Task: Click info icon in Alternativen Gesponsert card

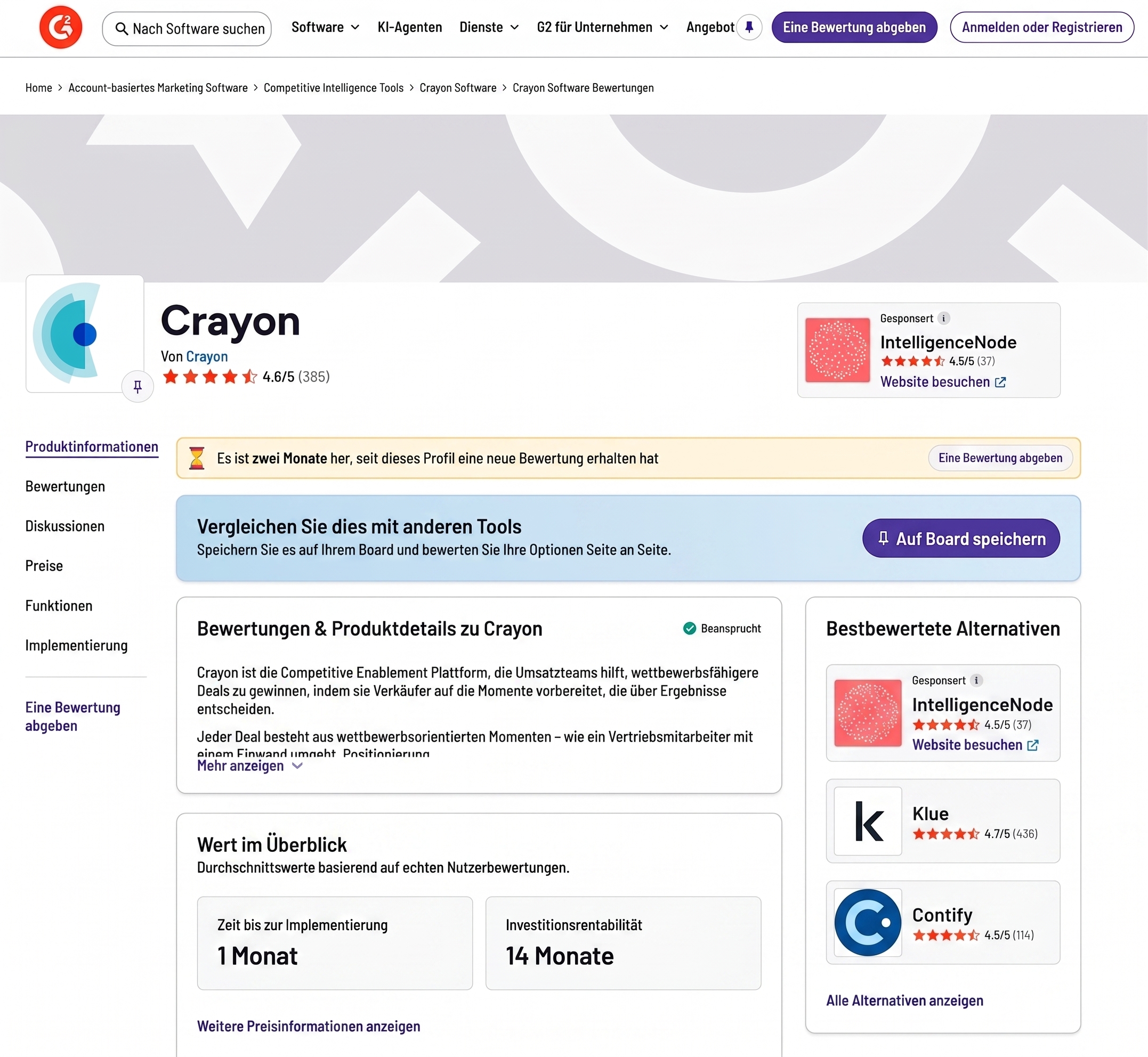Action: [976, 680]
